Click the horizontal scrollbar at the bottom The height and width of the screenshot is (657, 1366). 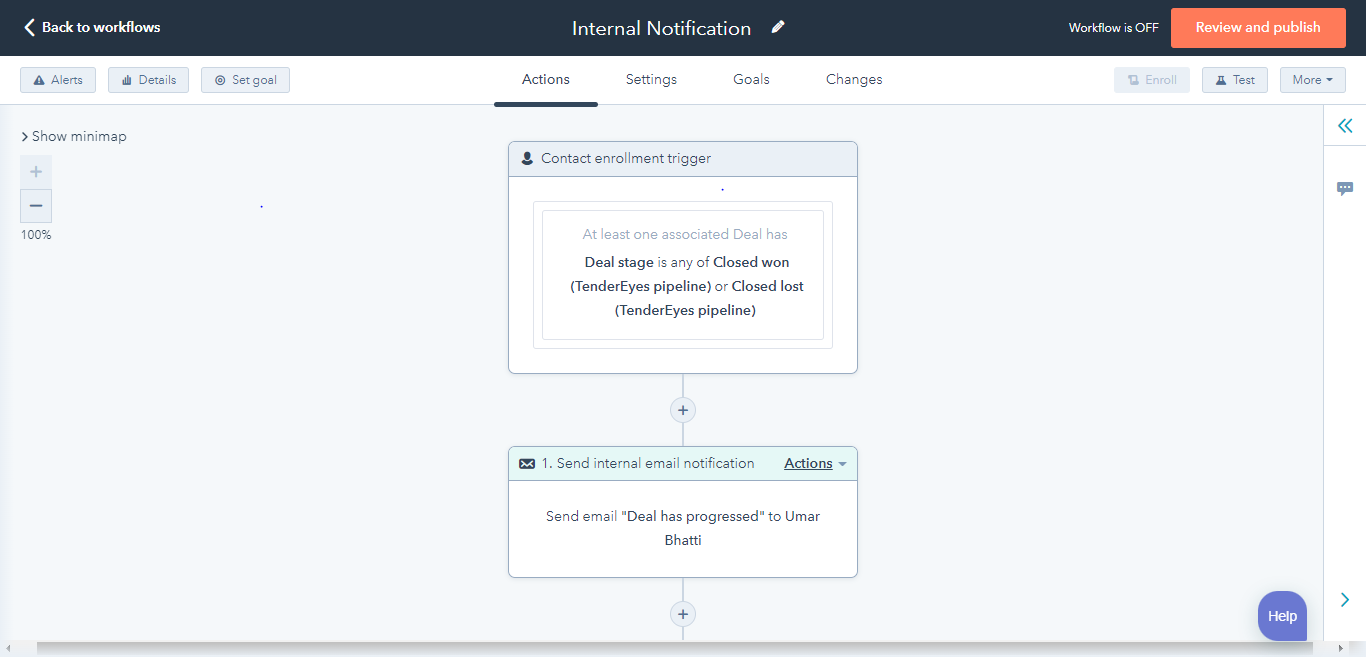tap(683, 647)
